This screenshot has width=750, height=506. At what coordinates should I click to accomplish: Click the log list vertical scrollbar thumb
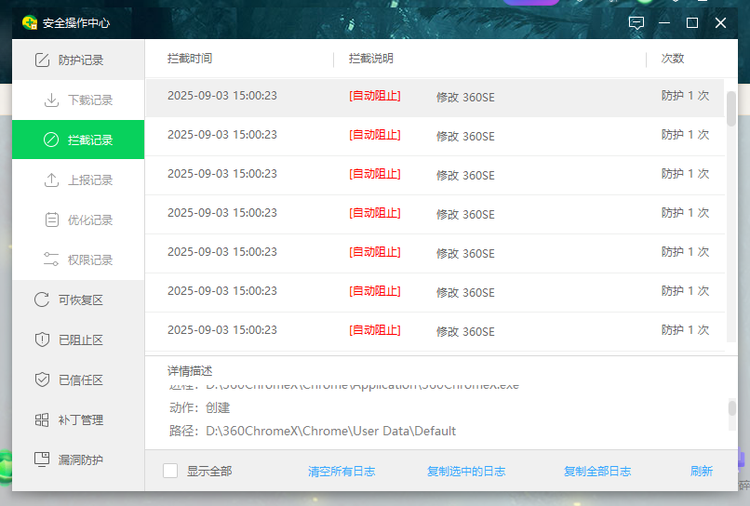pyautogui.click(x=731, y=109)
